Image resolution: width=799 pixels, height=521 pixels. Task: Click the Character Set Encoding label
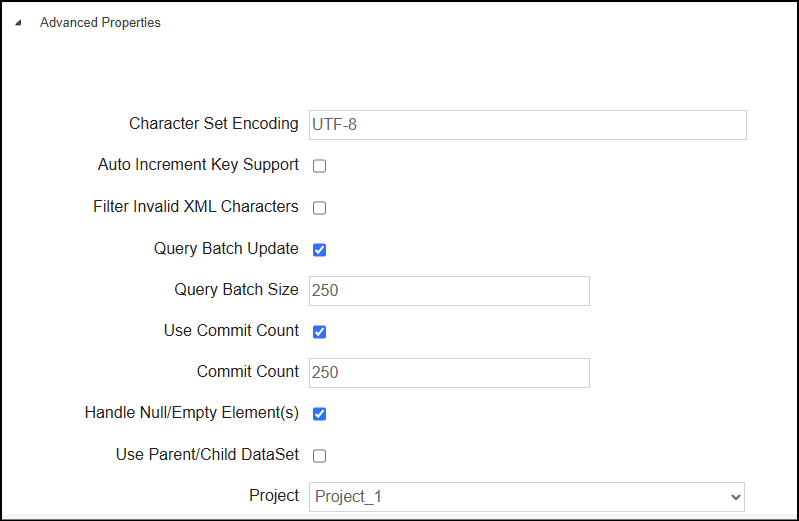pos(214,123)
